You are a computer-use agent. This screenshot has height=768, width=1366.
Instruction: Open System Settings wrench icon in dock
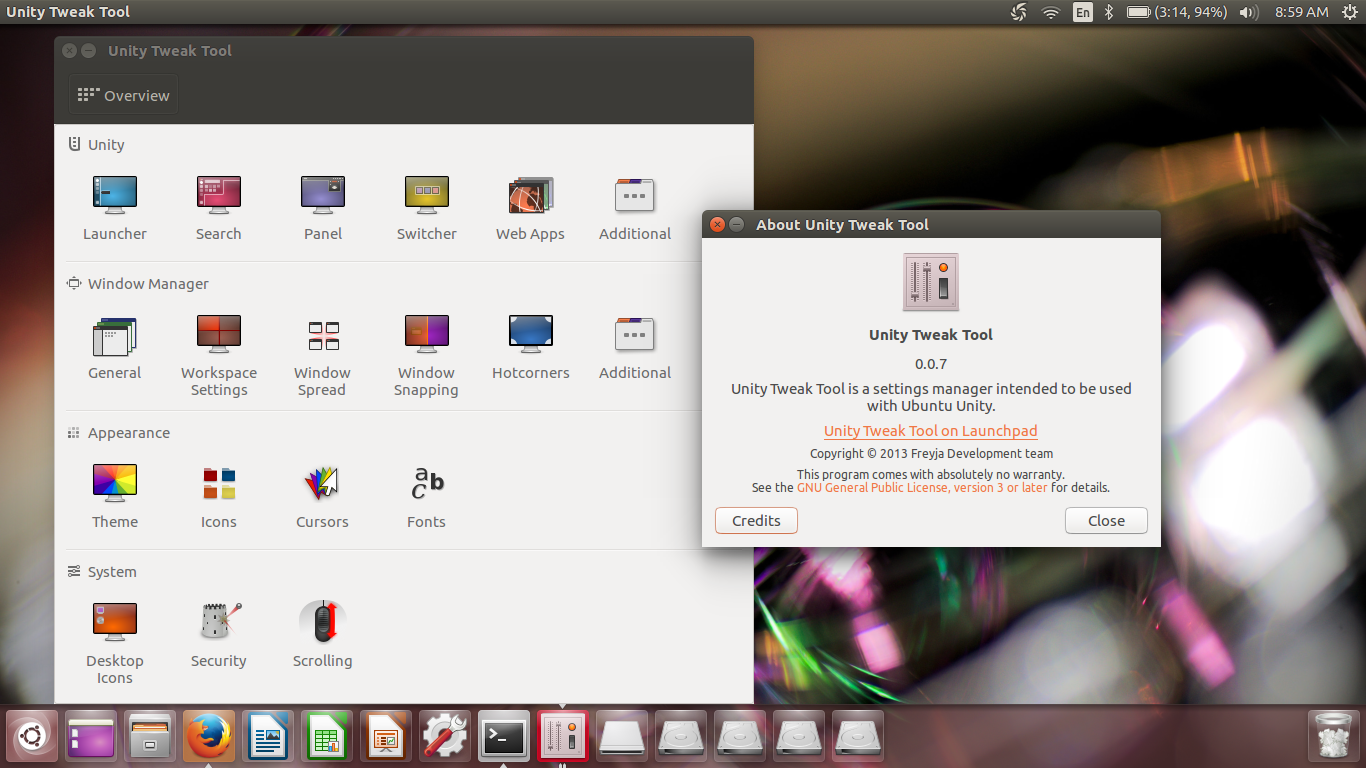click(x=445, y=737)
